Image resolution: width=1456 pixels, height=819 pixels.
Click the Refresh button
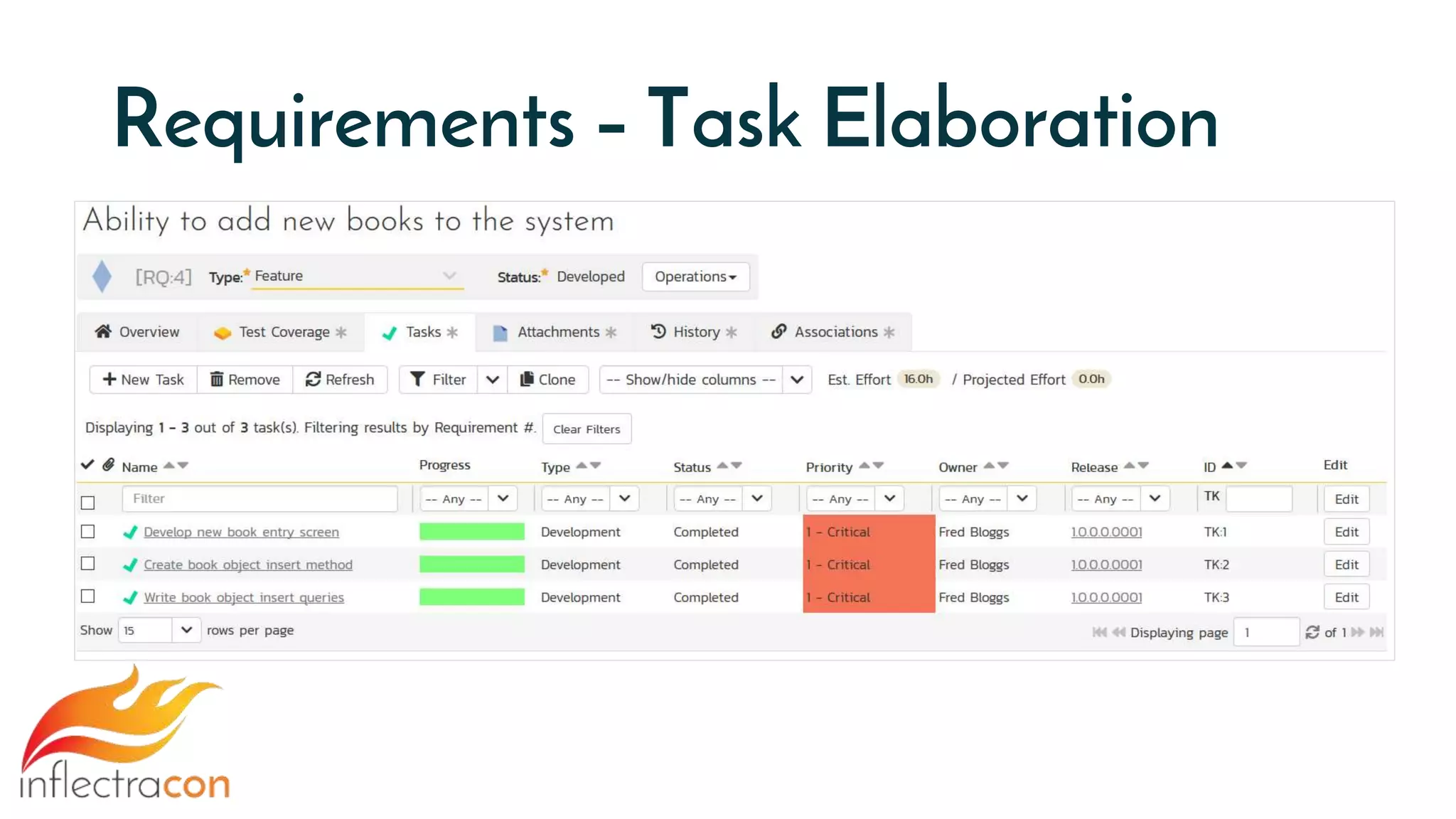(x=340, y=380)
